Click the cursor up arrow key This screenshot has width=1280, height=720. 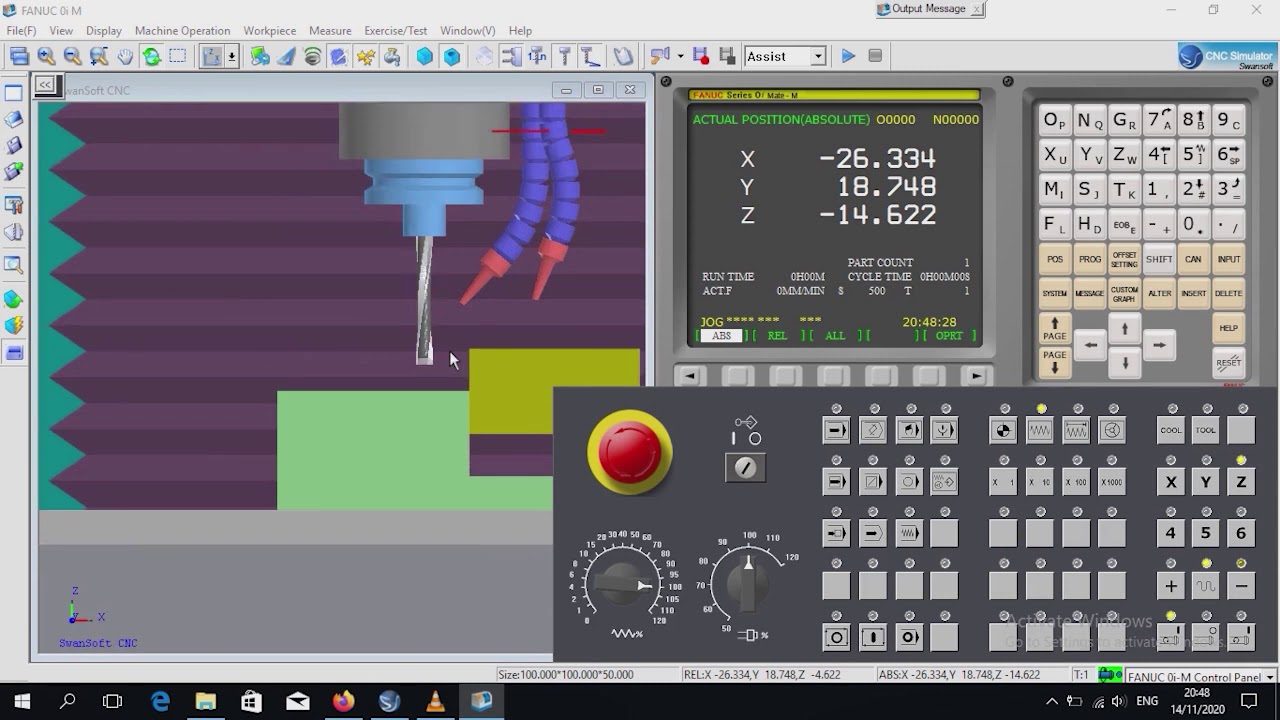pos(1125,328)
